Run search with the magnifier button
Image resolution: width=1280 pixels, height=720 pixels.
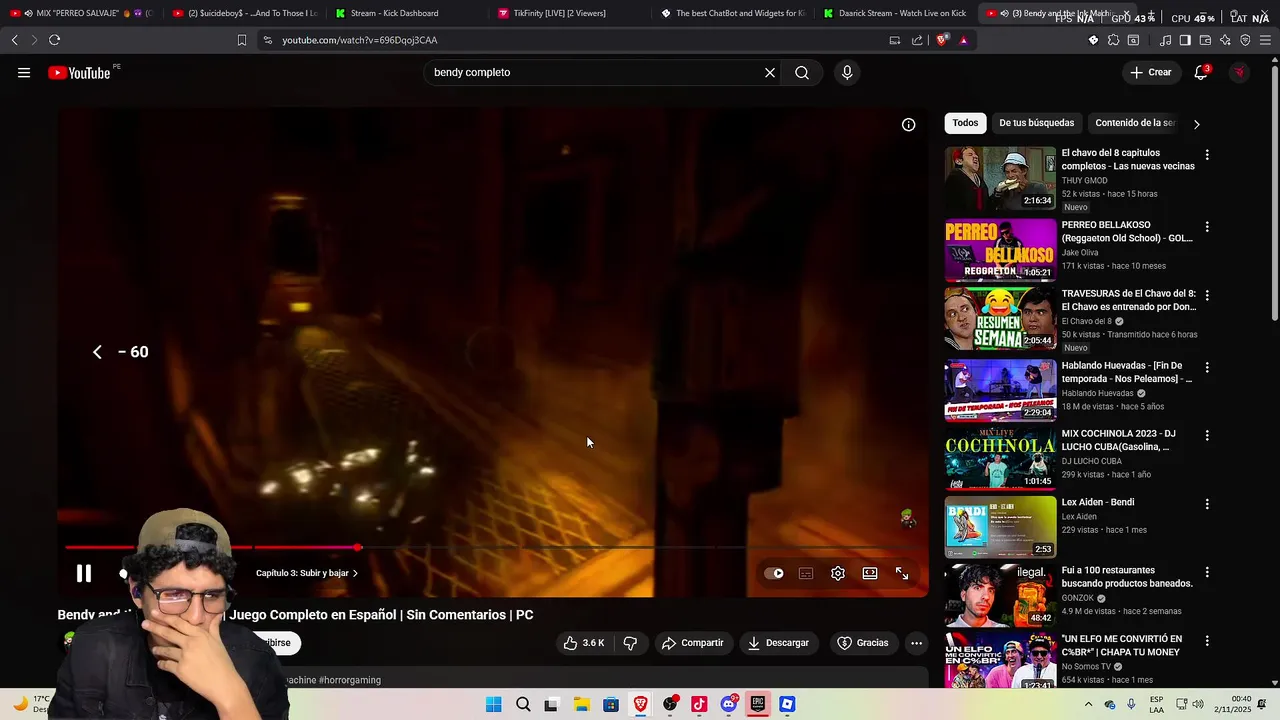coord(802,72)
